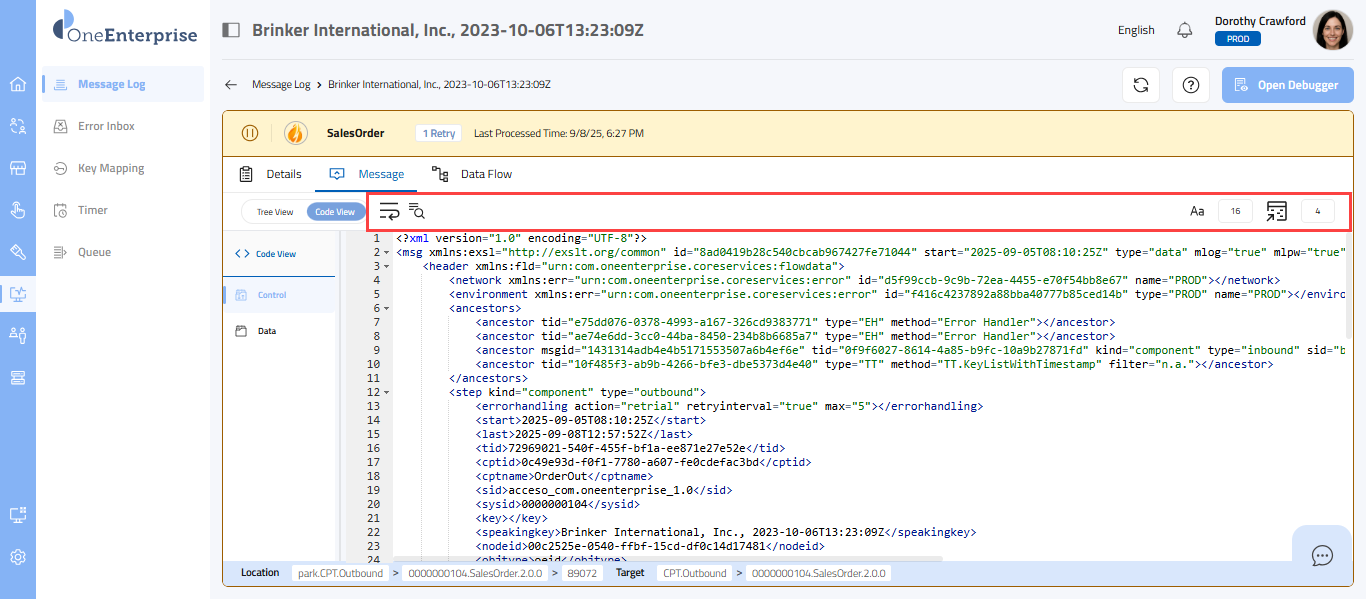Toggle word wrap icon in code toolbar

pyautogui.click(x=389, y=211)
